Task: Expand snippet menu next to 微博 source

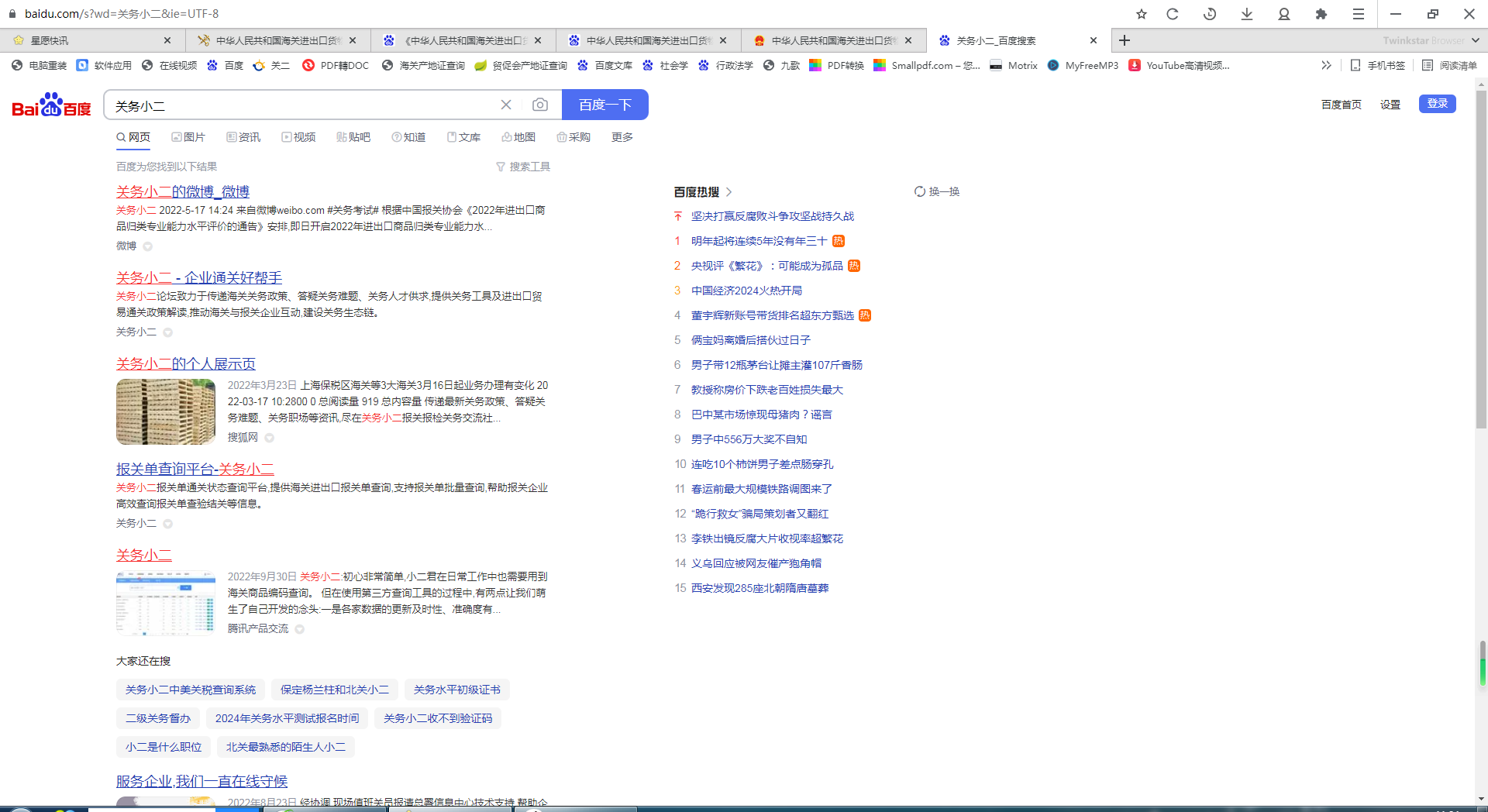Action: pos(147,246)
